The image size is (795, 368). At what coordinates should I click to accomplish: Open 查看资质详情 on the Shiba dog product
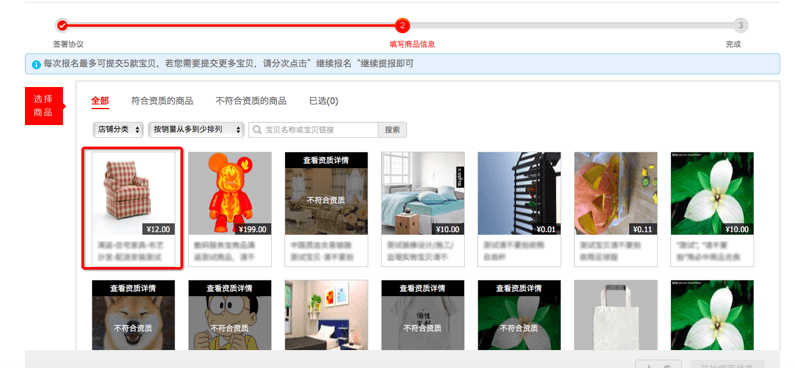pos(134,288)
